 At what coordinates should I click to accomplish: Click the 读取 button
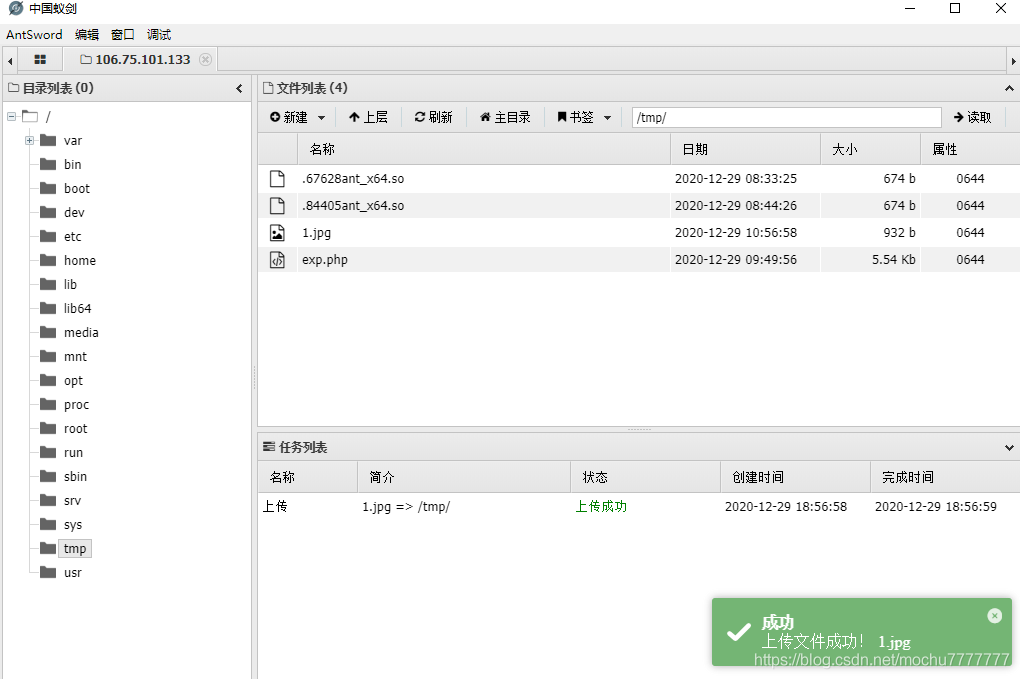click(x=973, y=117)
